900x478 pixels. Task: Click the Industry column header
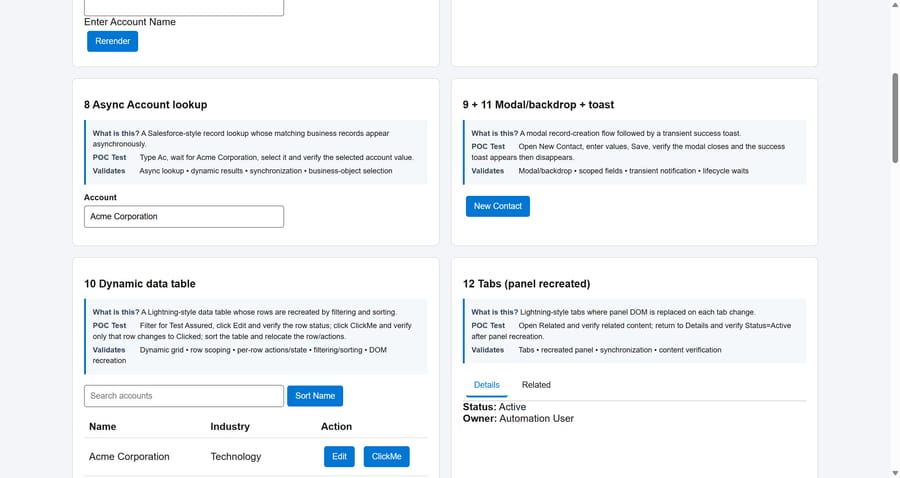230,426
